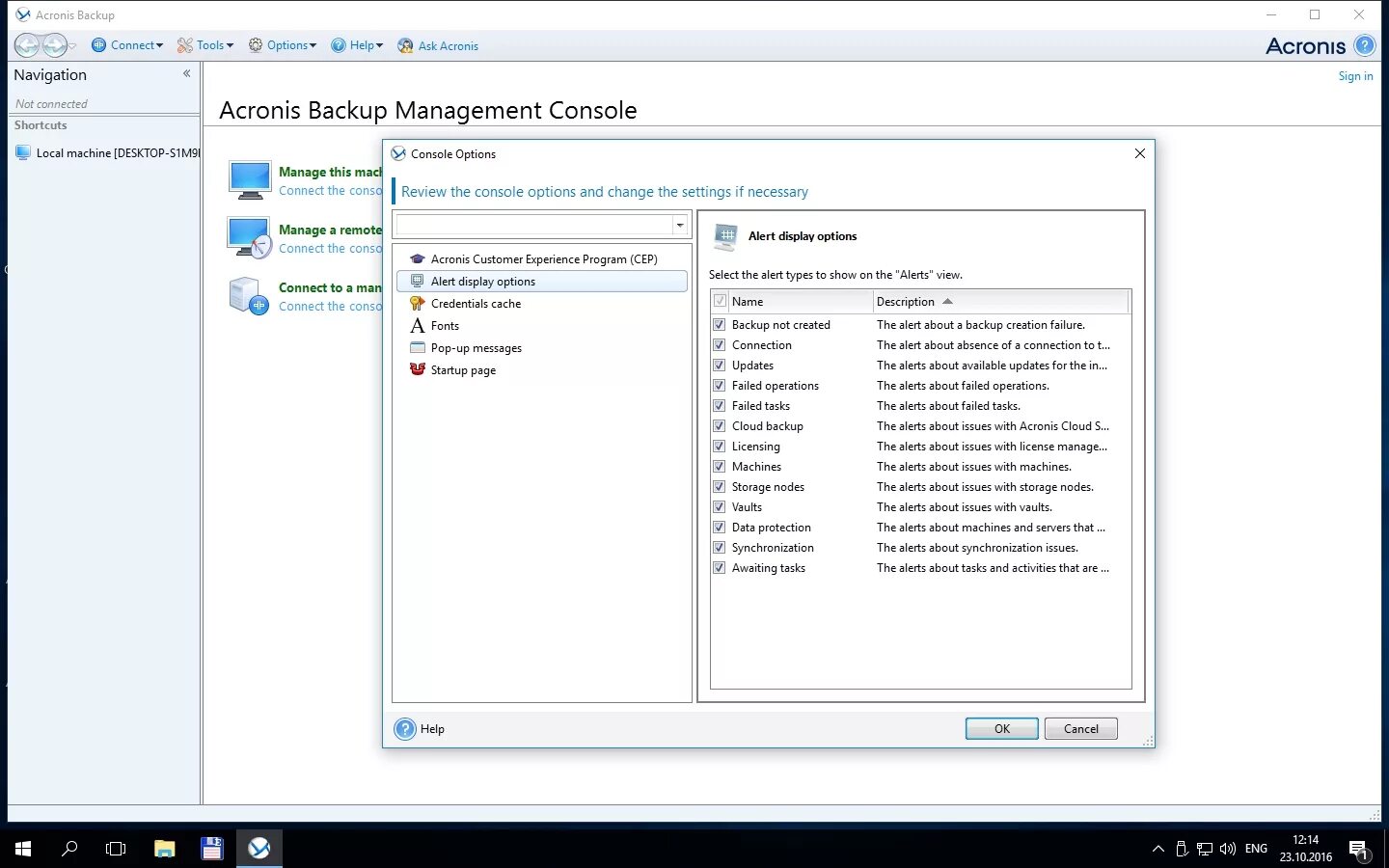Sort by the Name column header
The width and height of the screenshot is (1389, 868).
[801, 301]
